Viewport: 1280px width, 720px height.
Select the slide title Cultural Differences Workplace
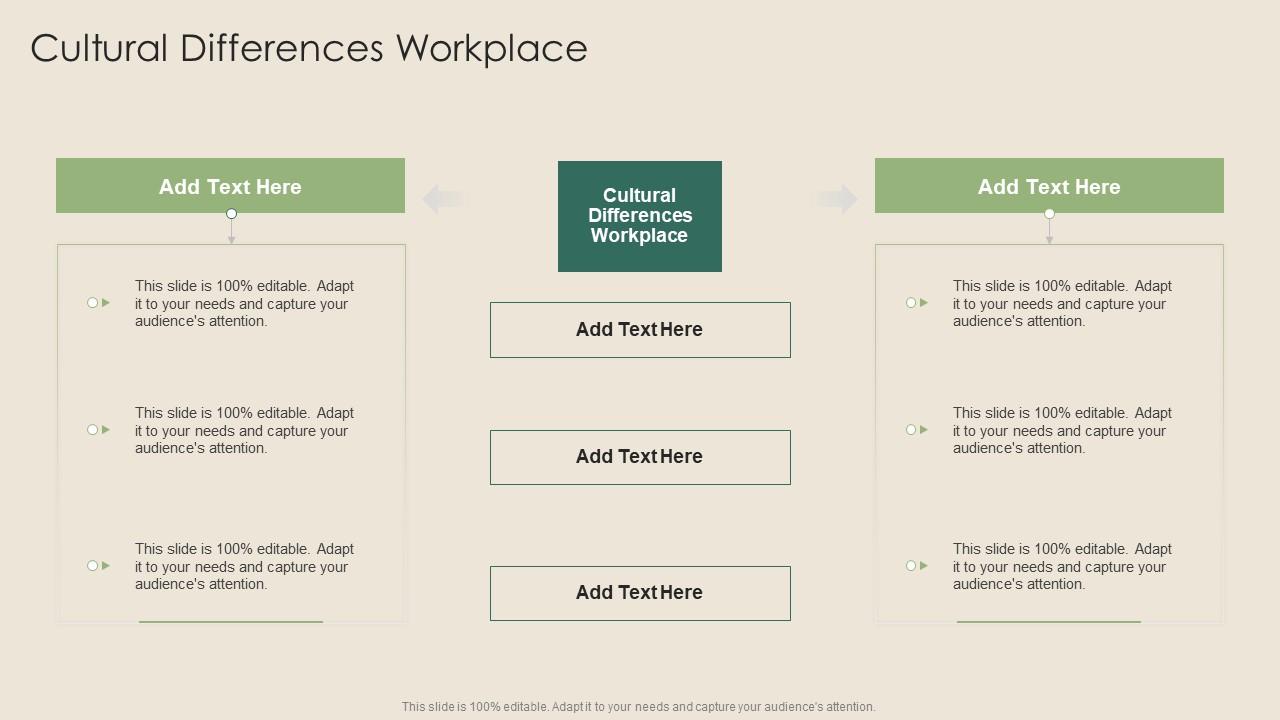click(308, 47)
